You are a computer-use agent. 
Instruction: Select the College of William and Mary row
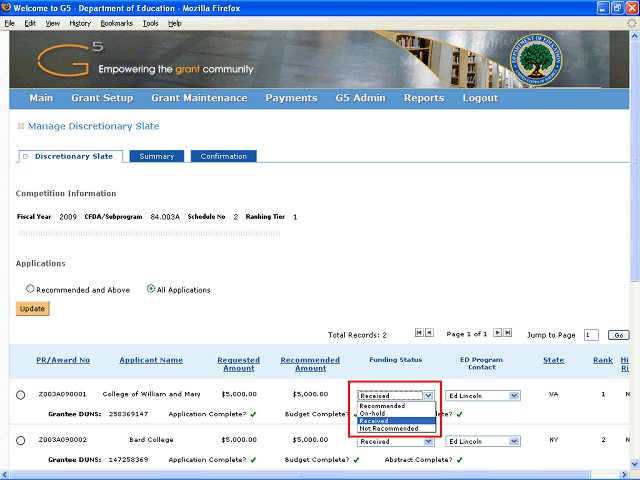(21, 395)
